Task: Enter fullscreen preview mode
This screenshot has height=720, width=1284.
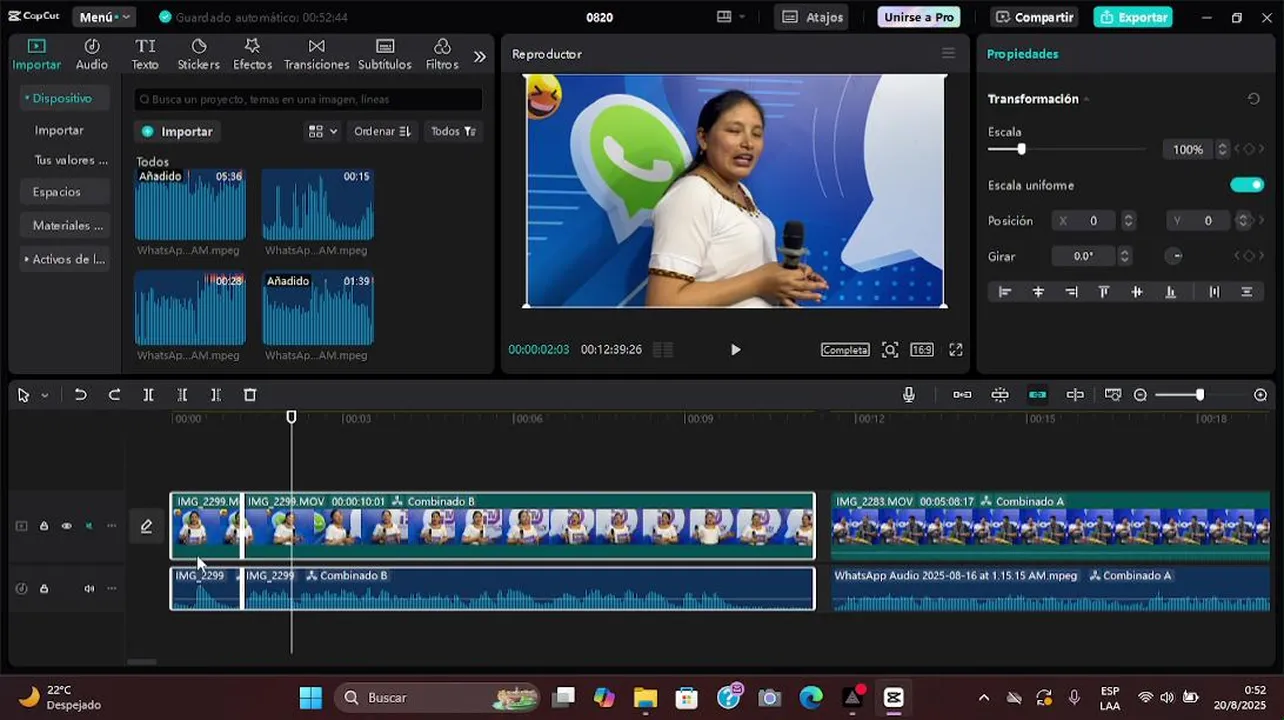Action: coord(956,350)
